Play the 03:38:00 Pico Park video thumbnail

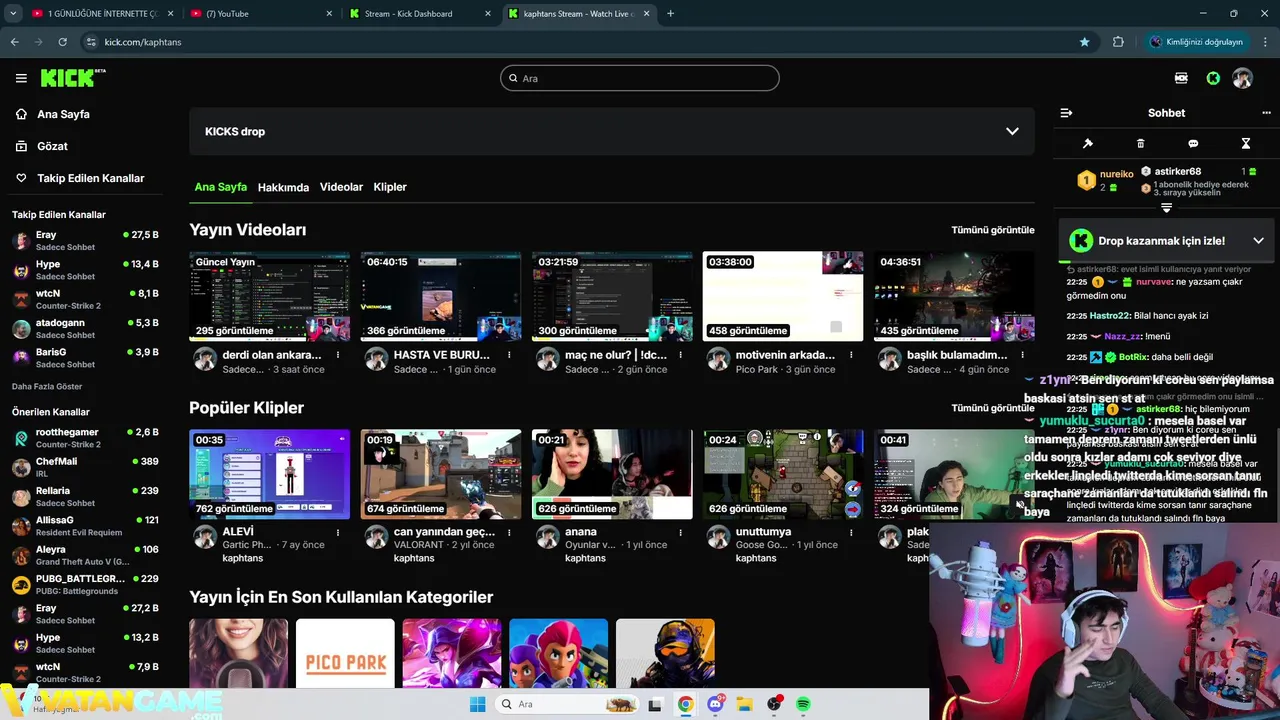click(x=783, y=297)
